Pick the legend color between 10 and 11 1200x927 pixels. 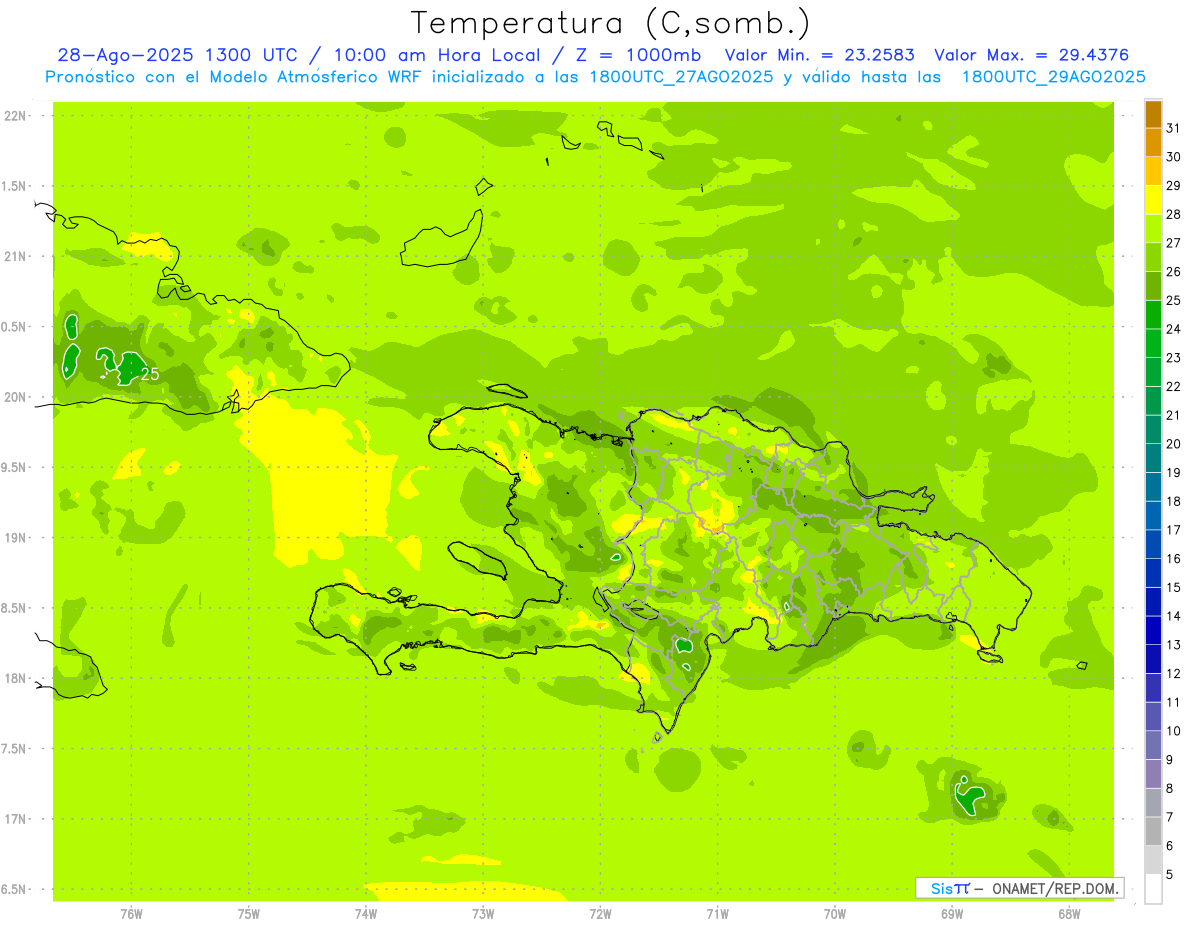point(1153,716)
